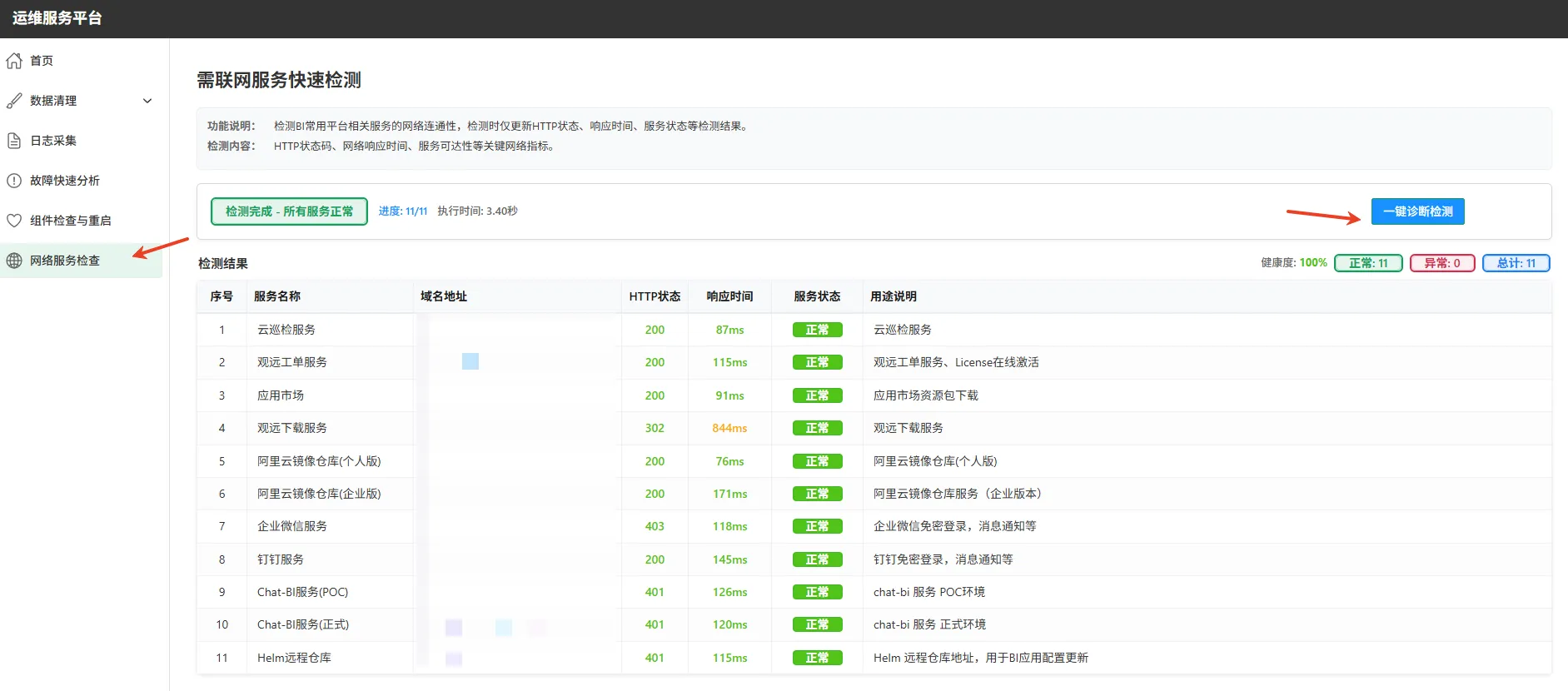Image resolution: width=1568 pixels, height=691 pixels.
Task: Click the globe icon for 网络服务检查
Action: click(14, 261)
